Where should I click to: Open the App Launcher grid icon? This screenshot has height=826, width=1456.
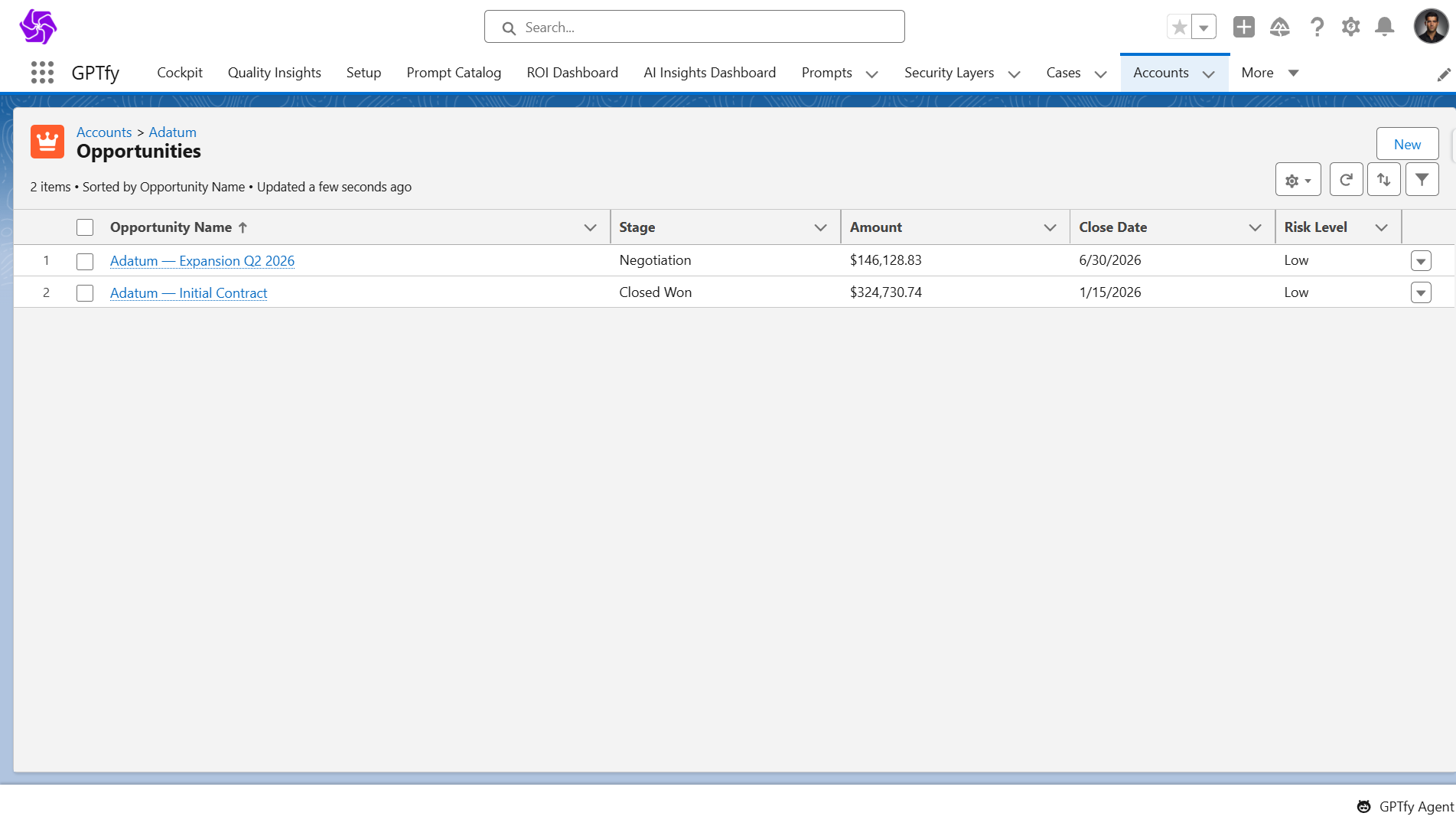[42, 73]
